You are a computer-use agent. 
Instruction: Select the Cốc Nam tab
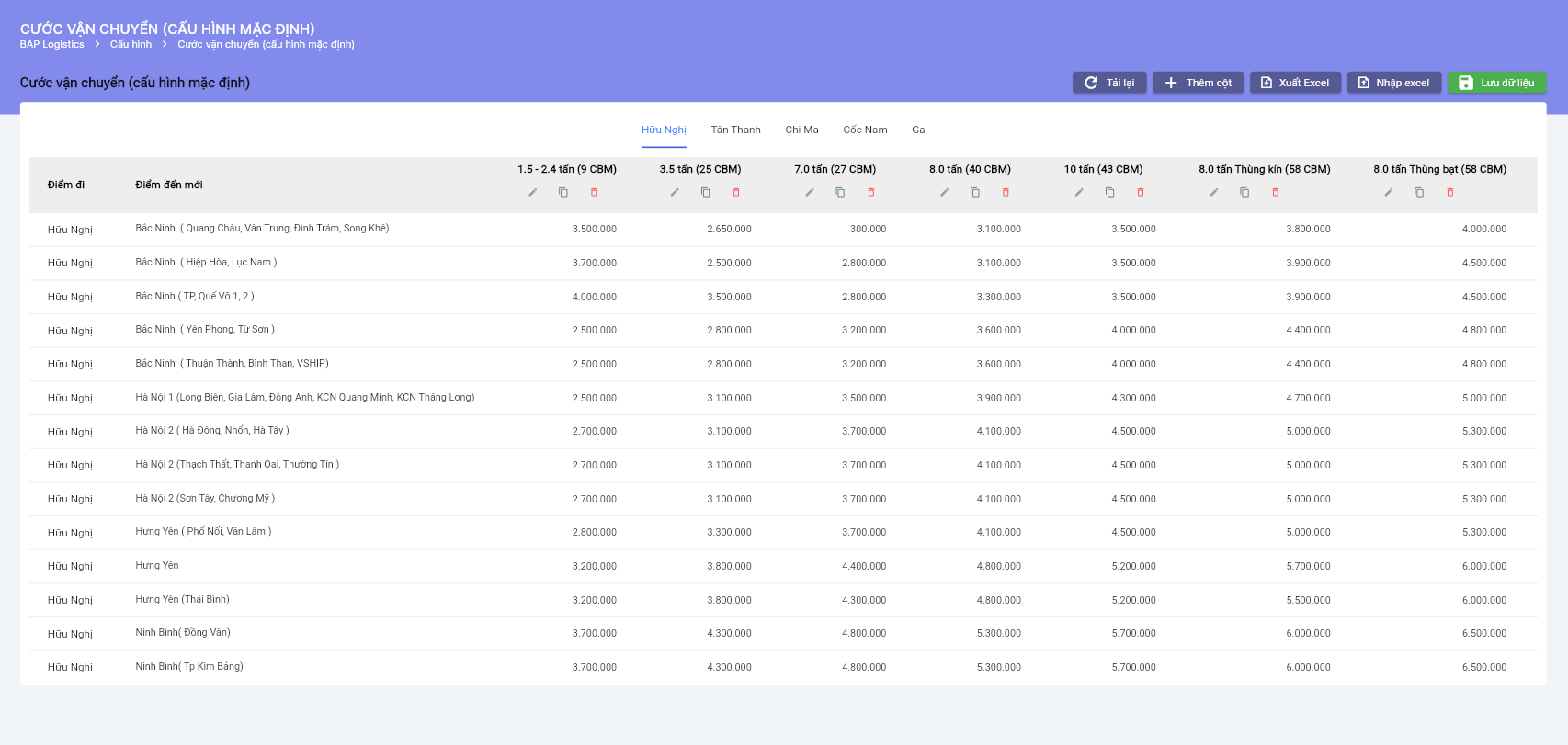click(x=865, y=130)
